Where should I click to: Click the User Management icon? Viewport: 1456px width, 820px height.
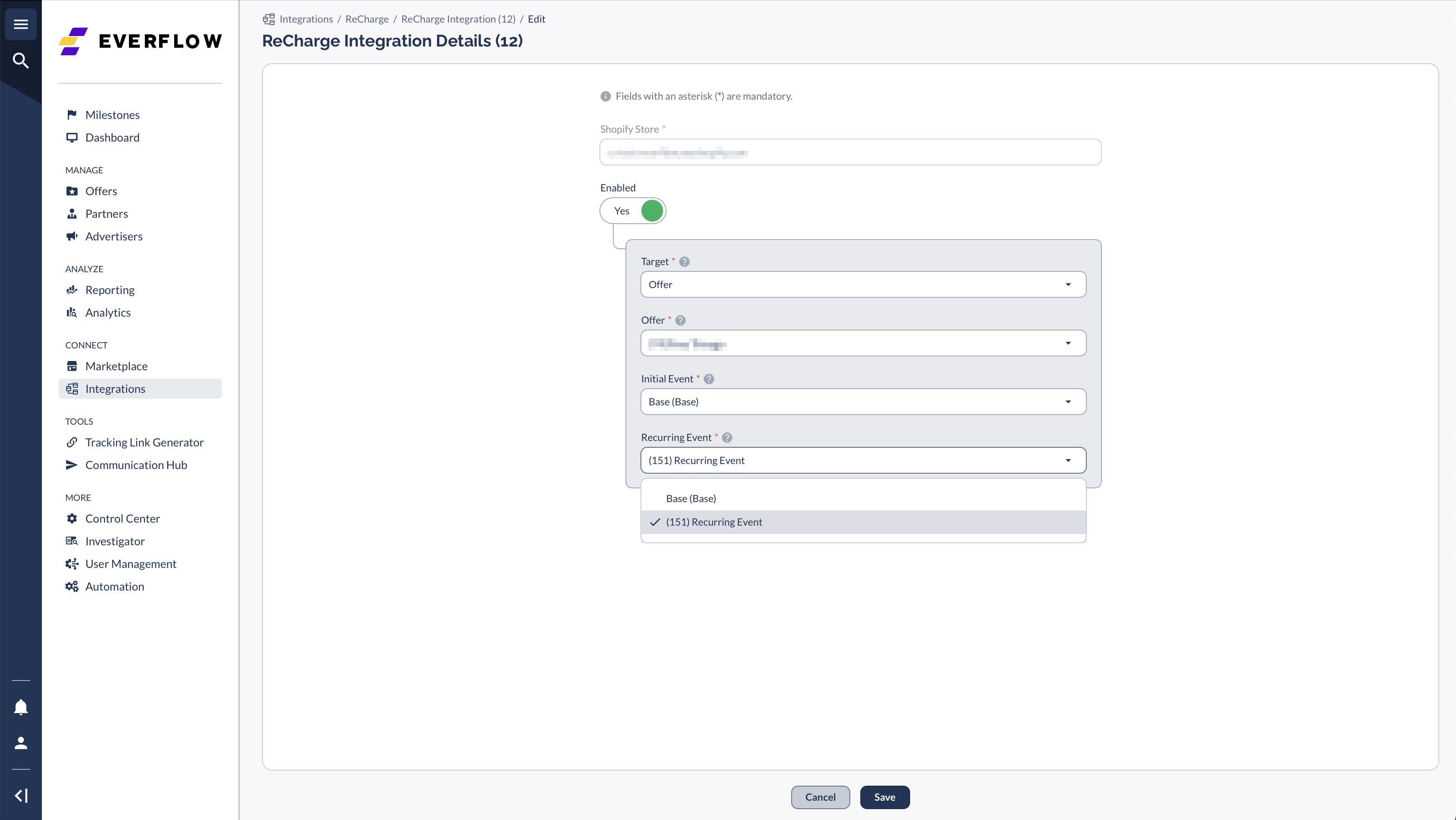click(72, 564)
